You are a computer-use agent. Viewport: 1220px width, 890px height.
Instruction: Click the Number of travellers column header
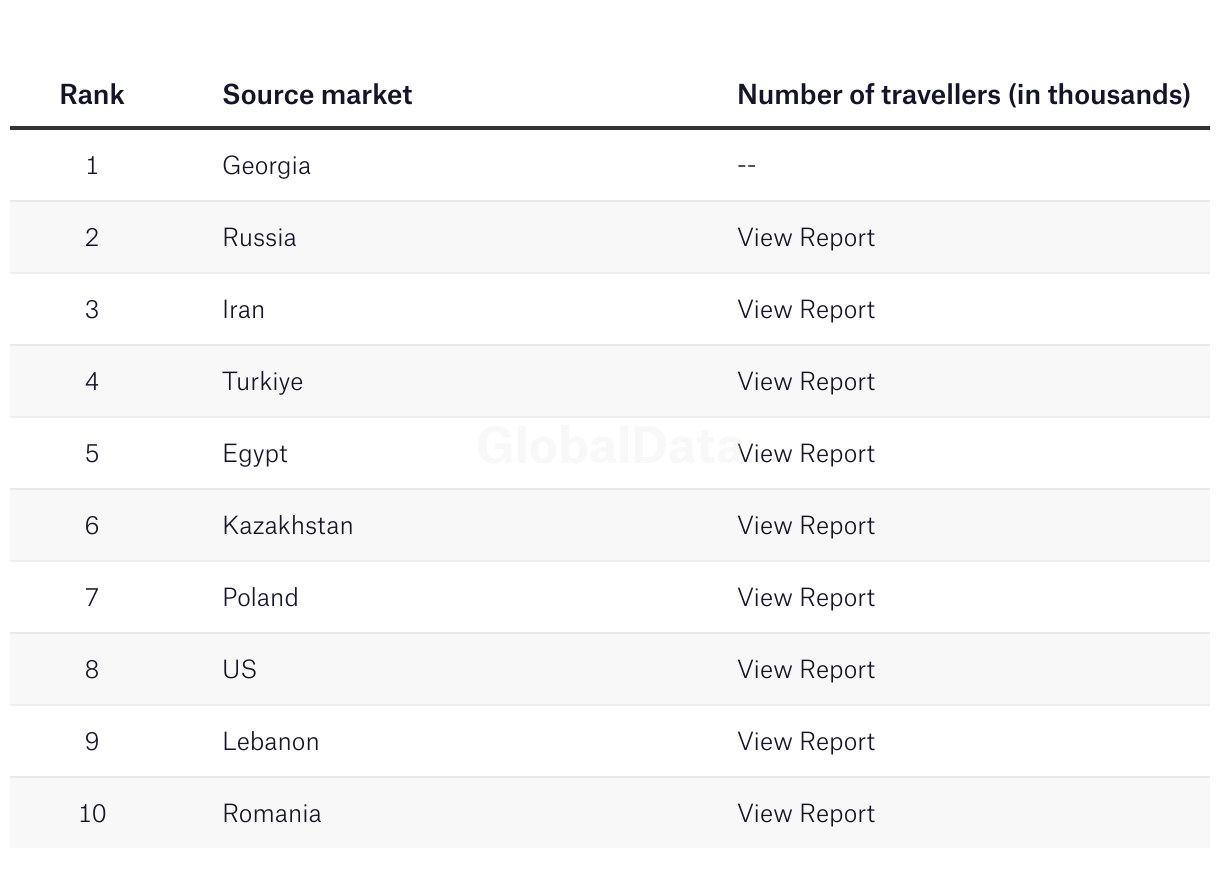[x=963, y=94]
